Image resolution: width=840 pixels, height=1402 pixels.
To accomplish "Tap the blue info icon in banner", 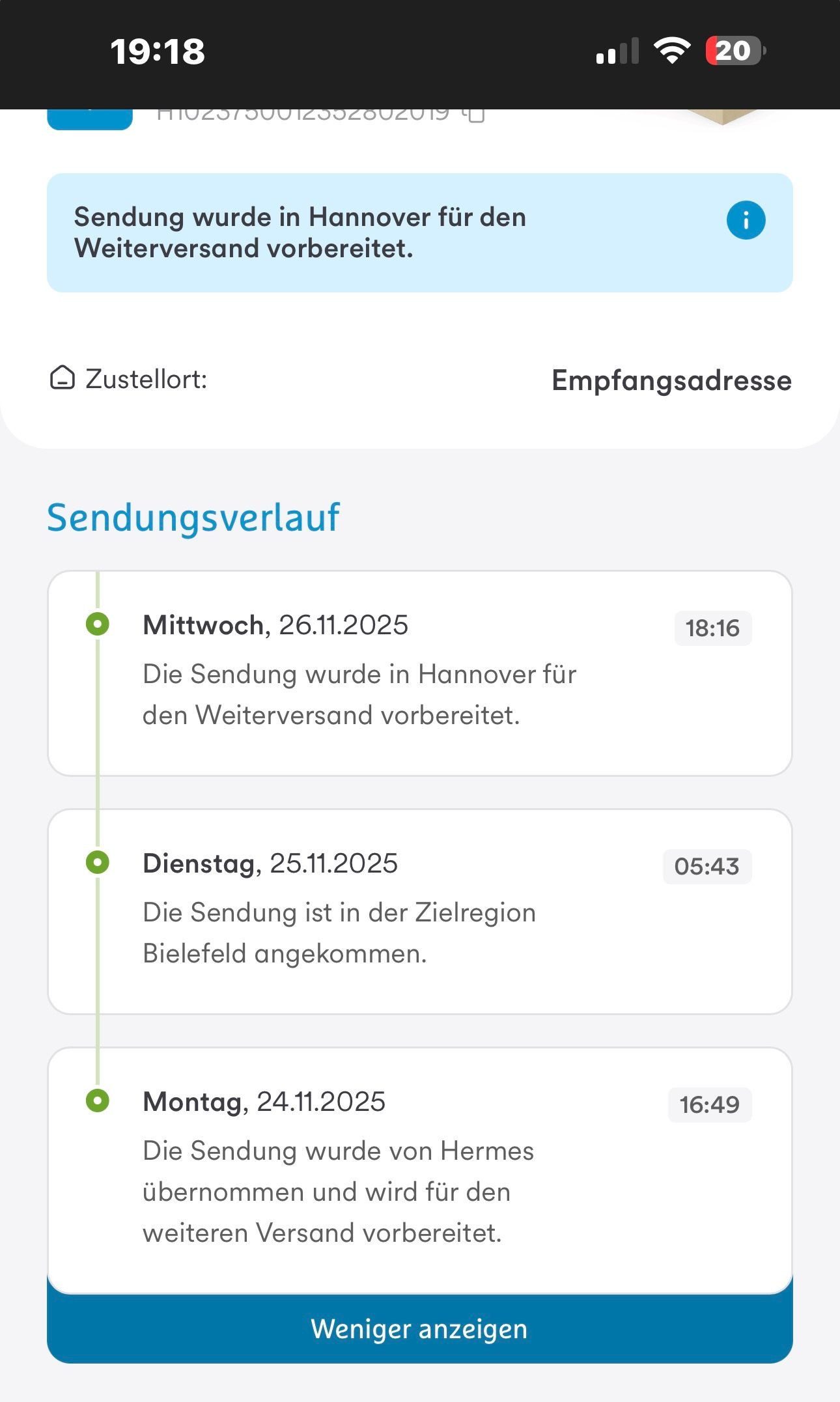I will pyautogui.click(x=746, y=220).
